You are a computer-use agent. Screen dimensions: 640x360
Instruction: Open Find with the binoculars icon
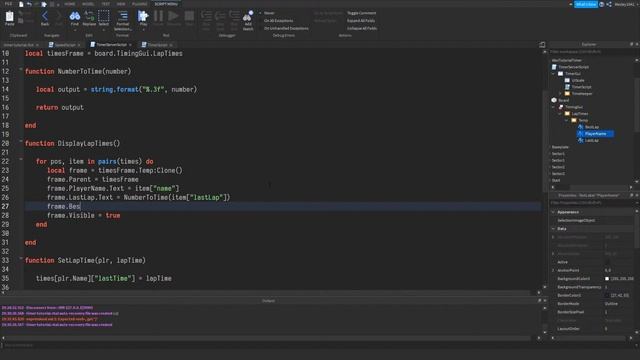click(75, 16)
